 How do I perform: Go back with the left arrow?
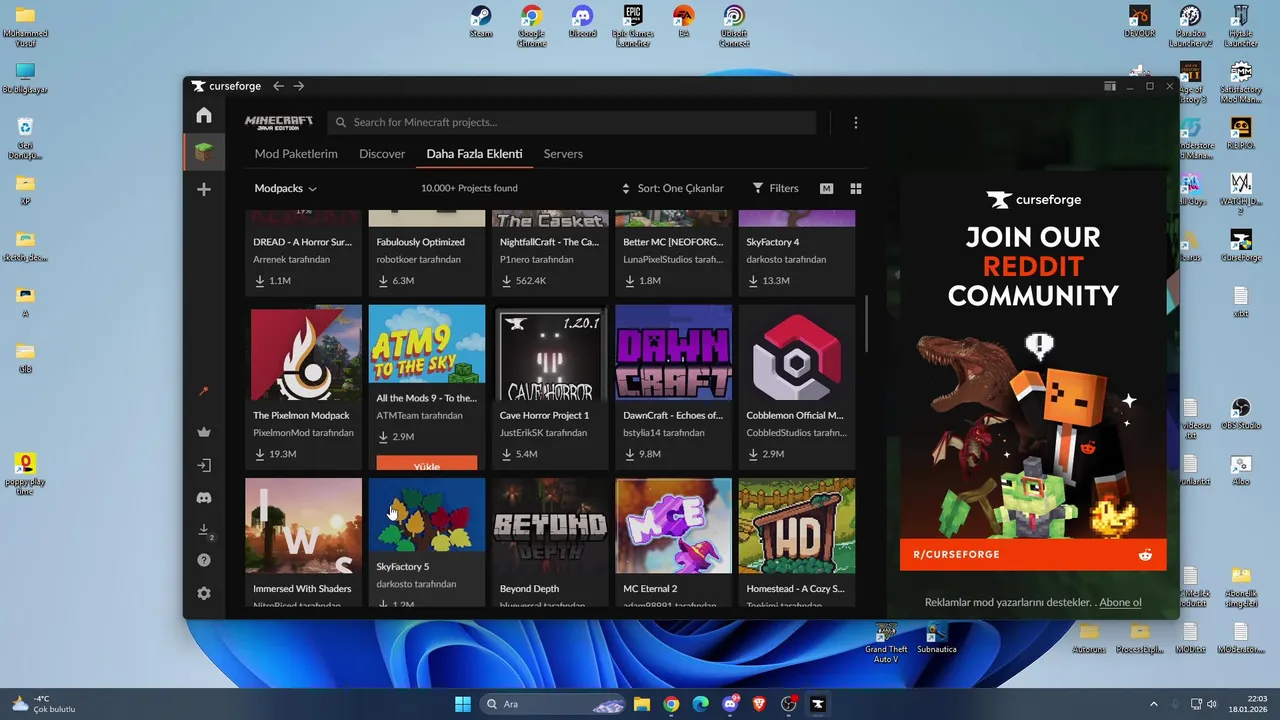point(279,86)
